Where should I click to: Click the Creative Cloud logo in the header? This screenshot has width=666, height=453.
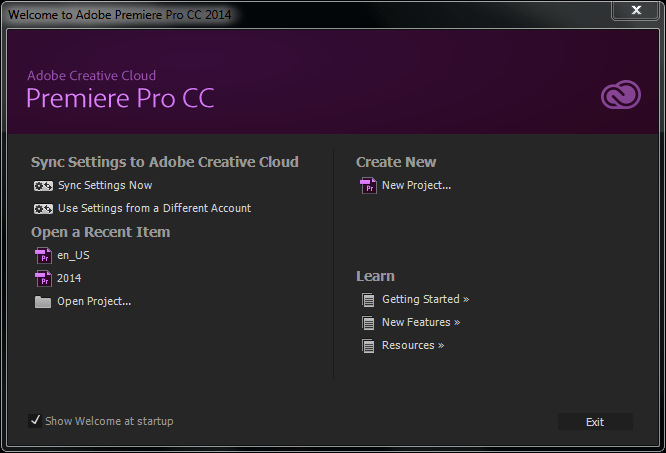pyautogui.click(x=620, y=95)
